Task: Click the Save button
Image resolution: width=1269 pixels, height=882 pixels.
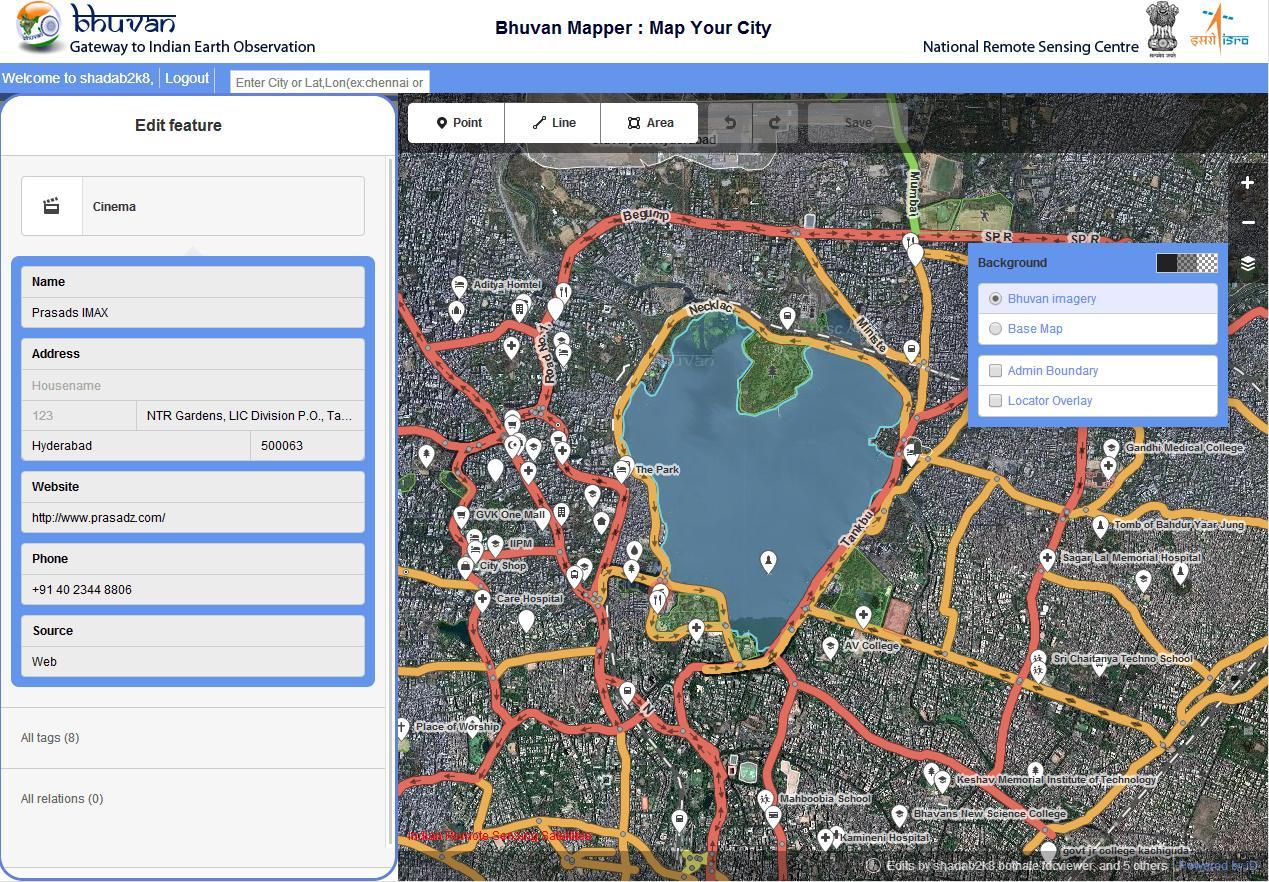Action: click(x=858, y=123)
